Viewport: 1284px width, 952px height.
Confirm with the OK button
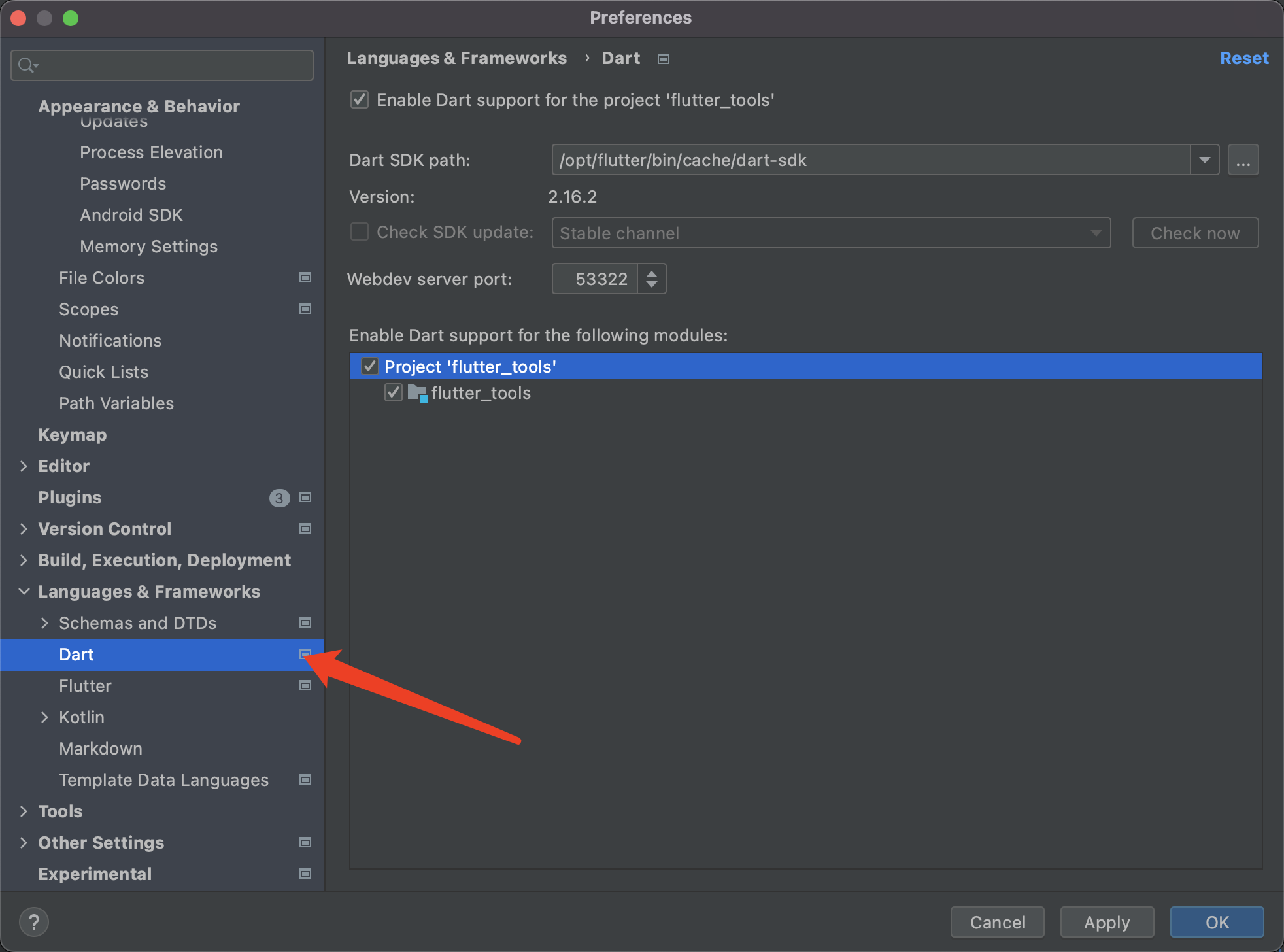pos(1217,922)
